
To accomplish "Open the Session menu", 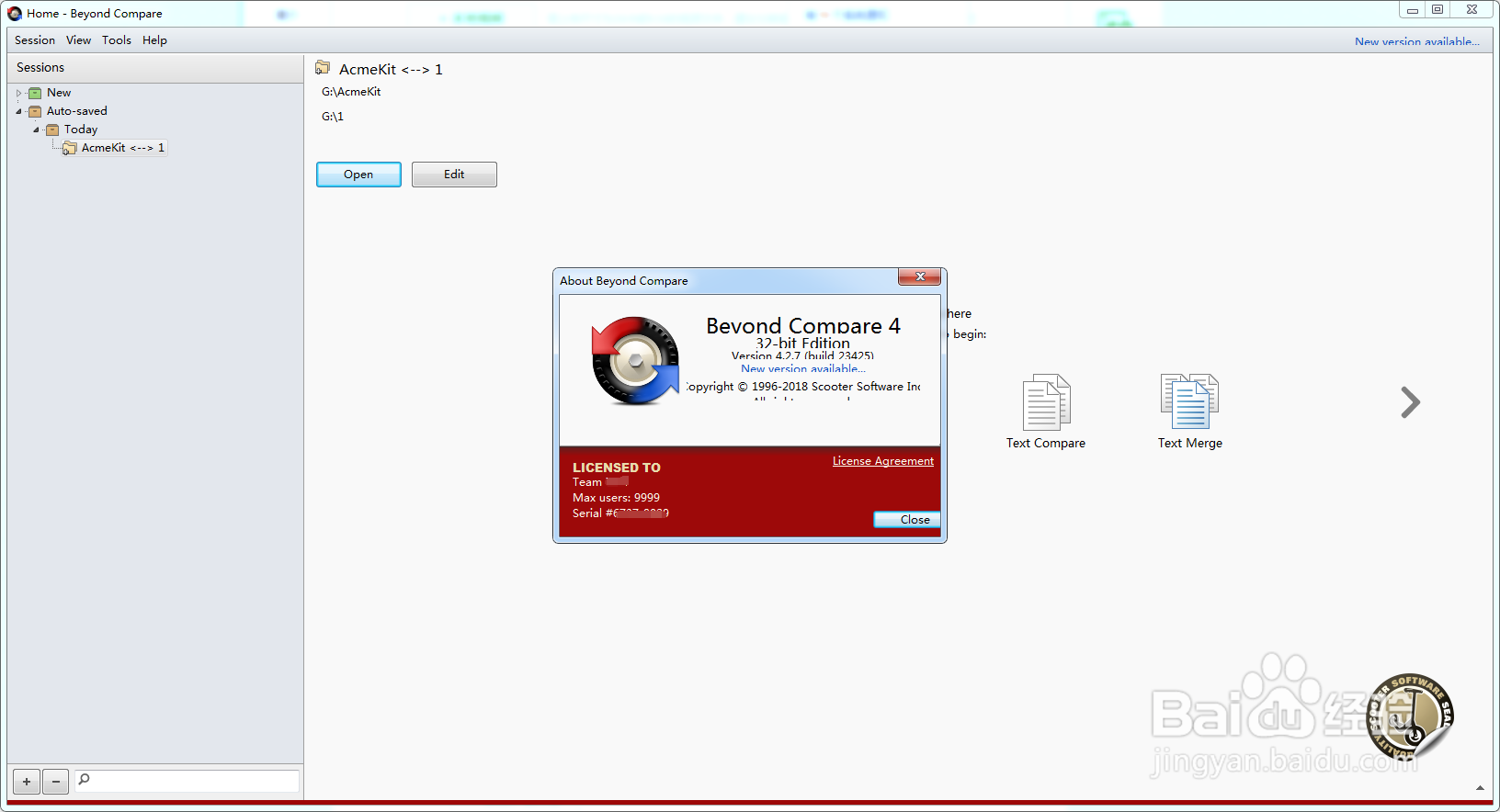I will pyautogui.click(x=35, y=40).
